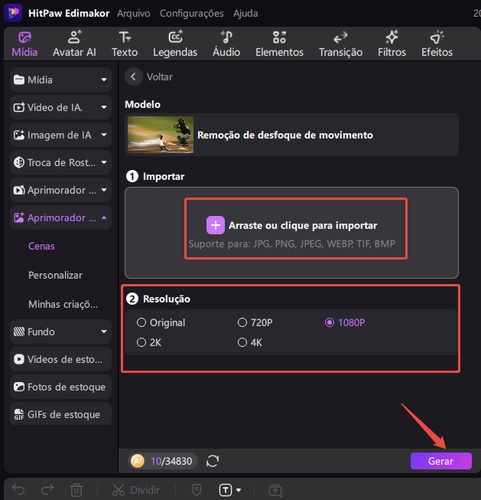
Task: Open Vídeos de estoque section
Action: tap(60, 359)
